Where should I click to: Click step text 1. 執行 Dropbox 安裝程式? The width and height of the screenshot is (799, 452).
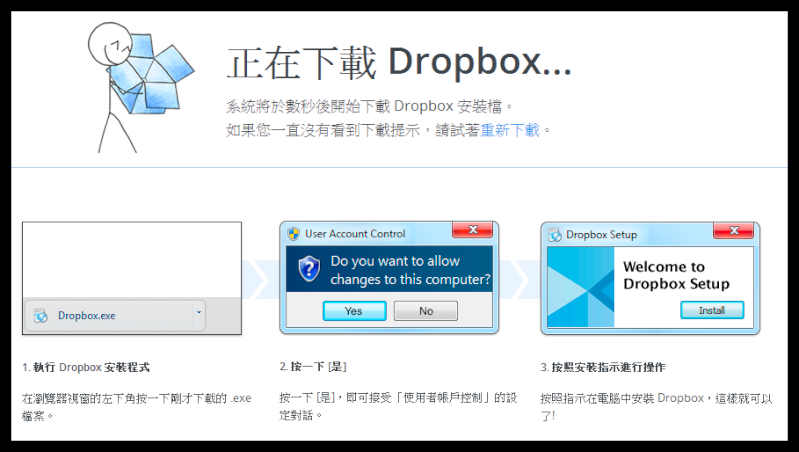coord(86,367)
